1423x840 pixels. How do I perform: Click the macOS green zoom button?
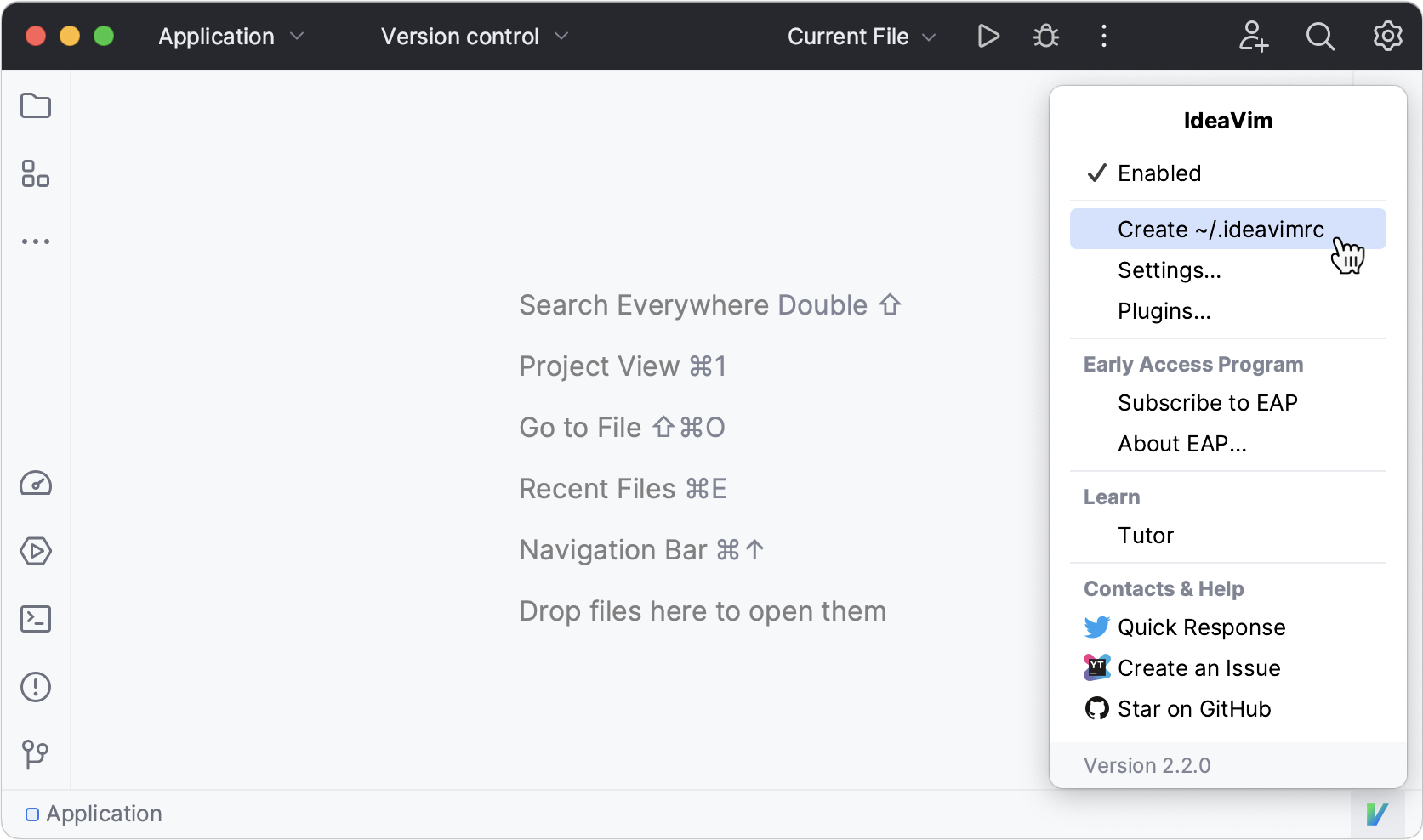coord(104,36)
